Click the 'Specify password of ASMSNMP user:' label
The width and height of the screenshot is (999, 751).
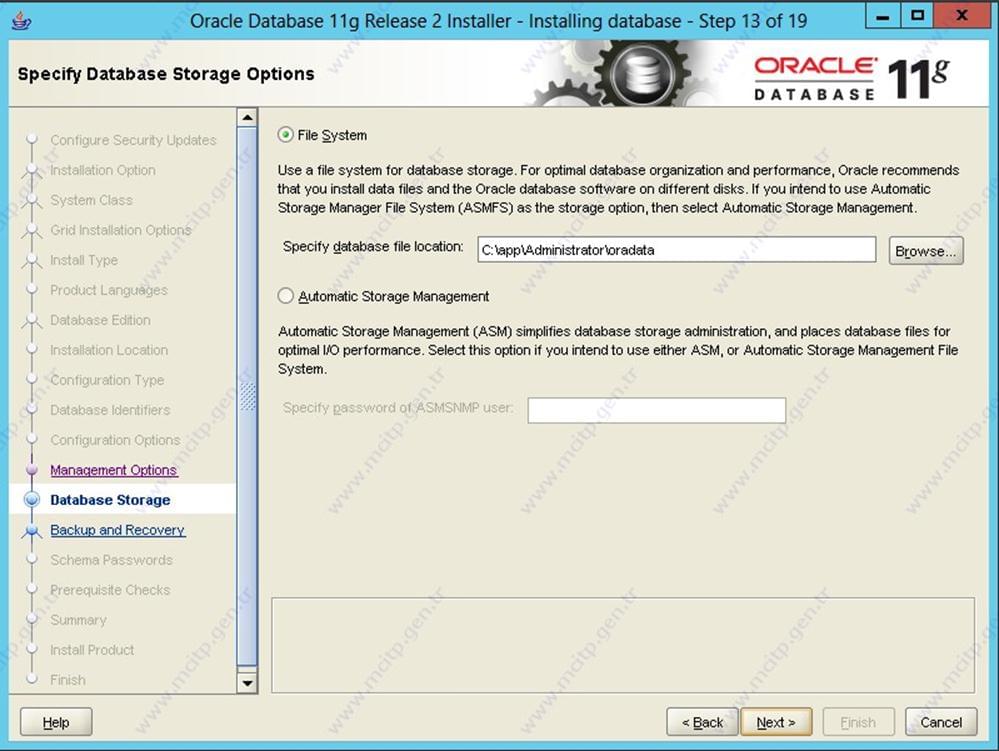tap(398, 408)
